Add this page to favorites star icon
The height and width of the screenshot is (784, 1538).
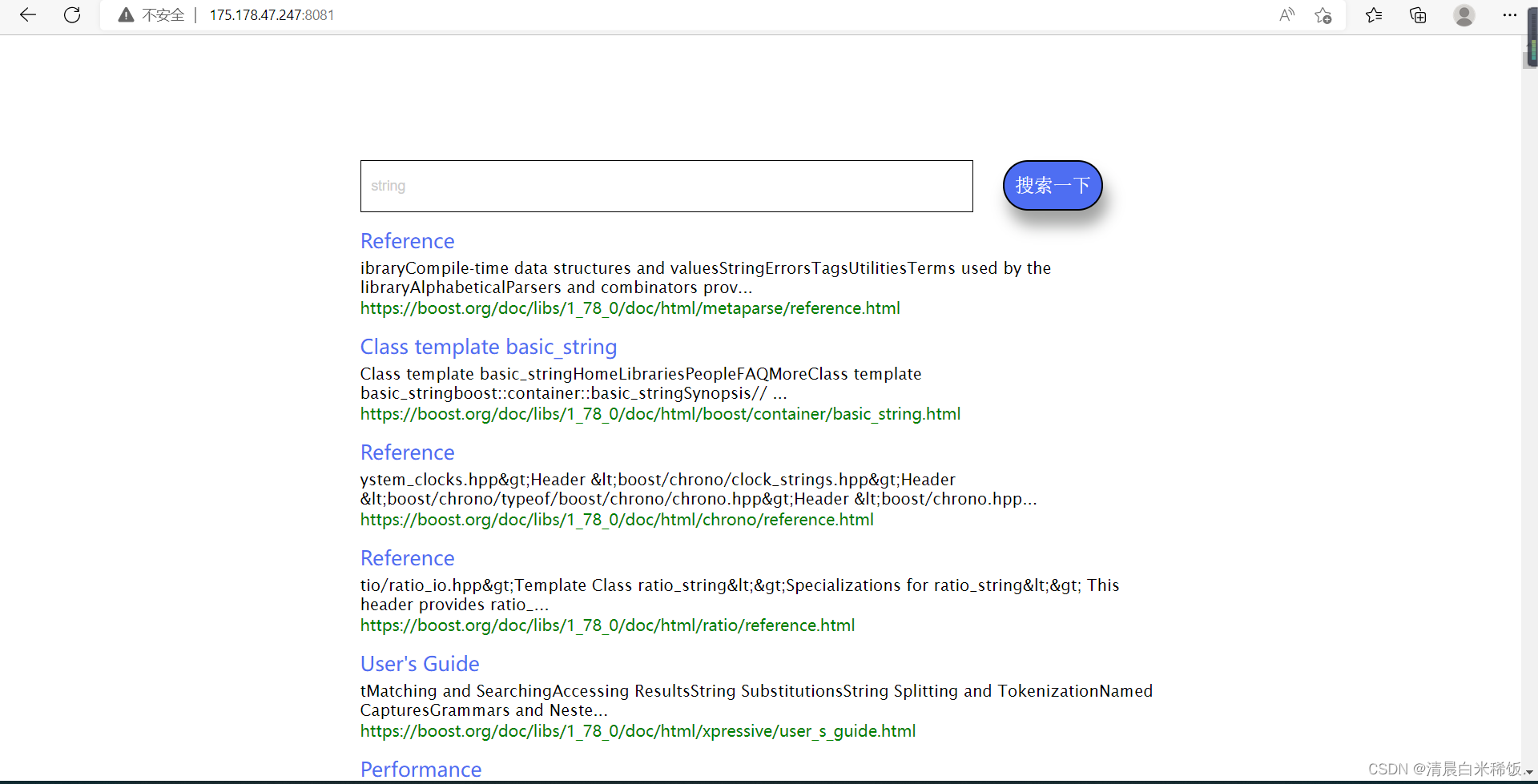[x=1323, y=15]
